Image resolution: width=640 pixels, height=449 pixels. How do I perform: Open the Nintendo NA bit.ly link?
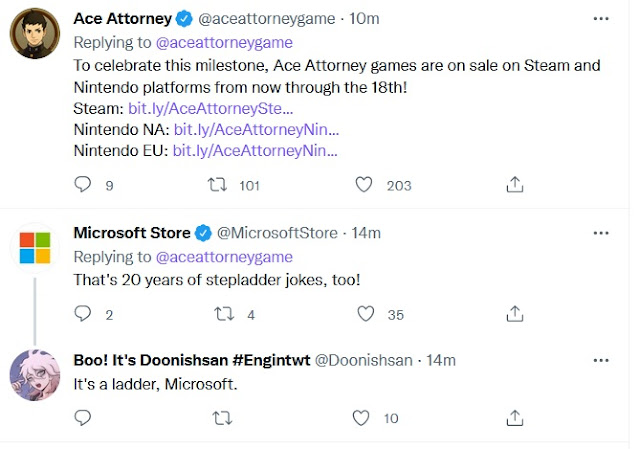click(x=257, y=130)
